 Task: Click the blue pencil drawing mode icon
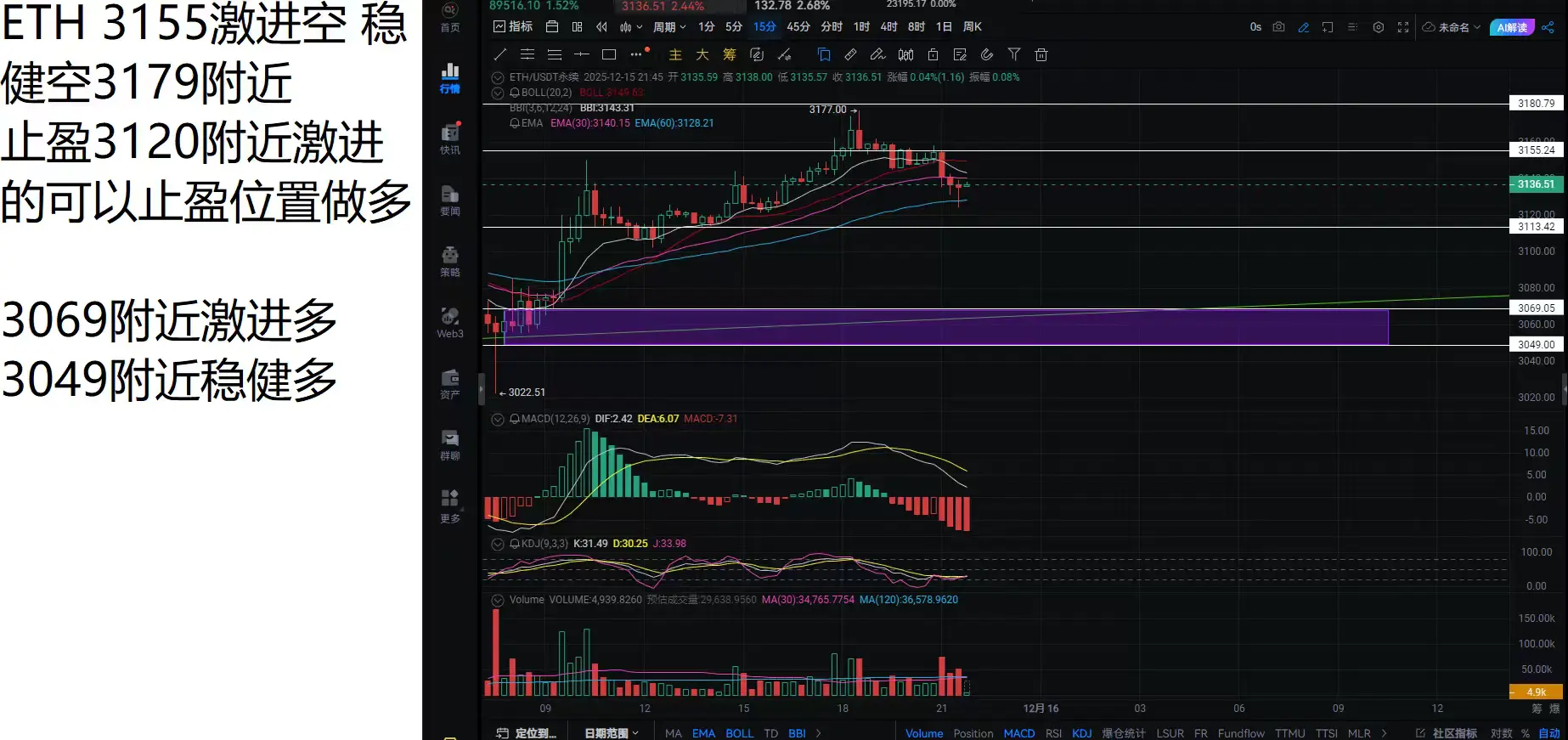1304,27
